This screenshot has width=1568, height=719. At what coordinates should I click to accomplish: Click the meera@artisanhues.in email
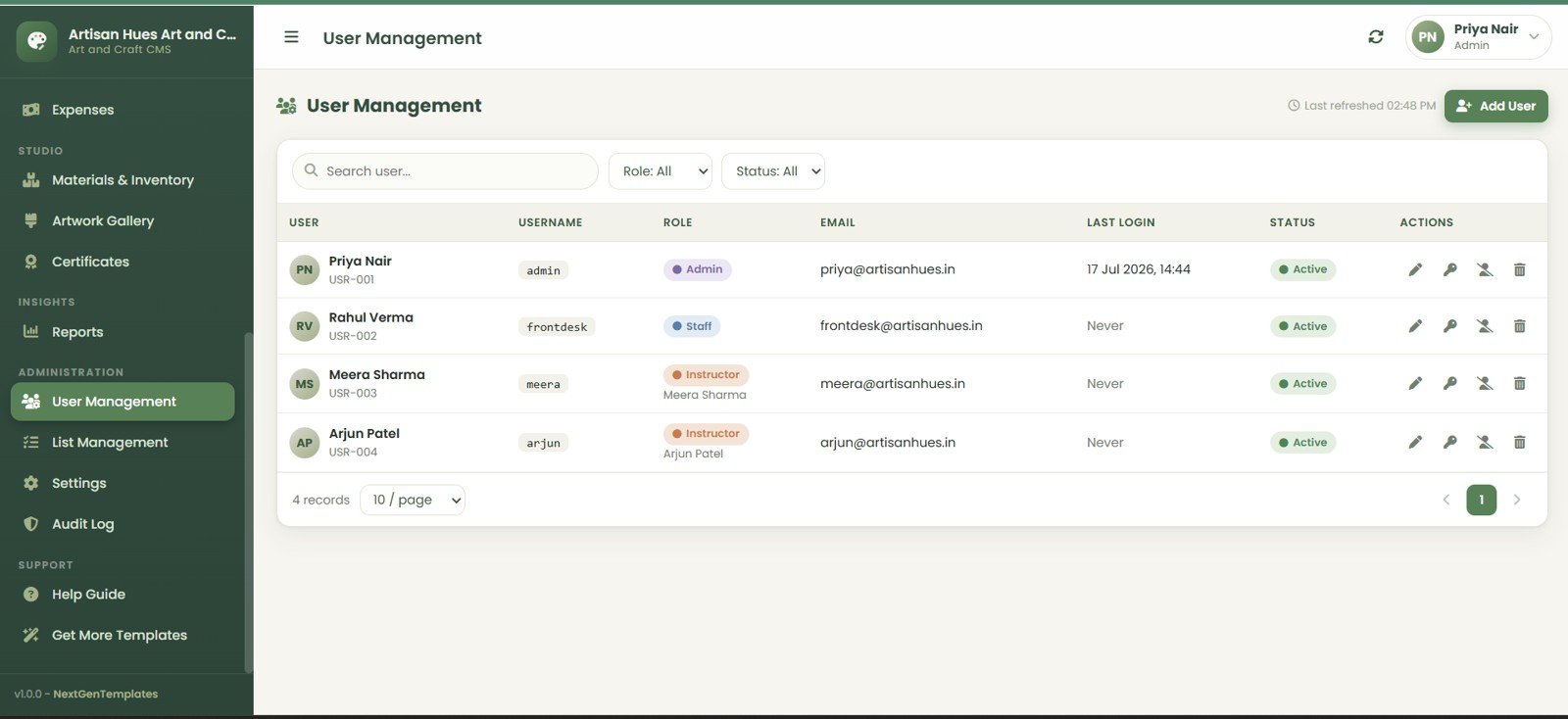pyautogui.click(x=893, y=384)
